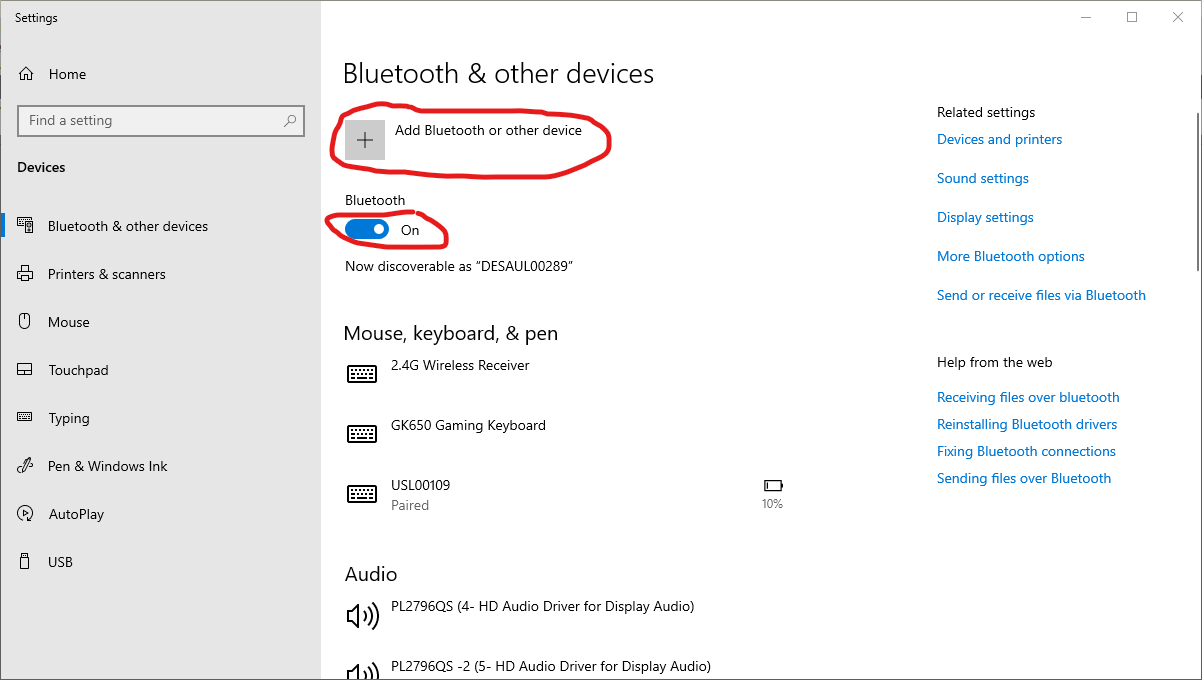Click the 2.4G Wireless Receiver keyboard icon
Image resolution: width=1202 pixels, height=680 pixels.
pyautogui.click(x=362, y=374)
